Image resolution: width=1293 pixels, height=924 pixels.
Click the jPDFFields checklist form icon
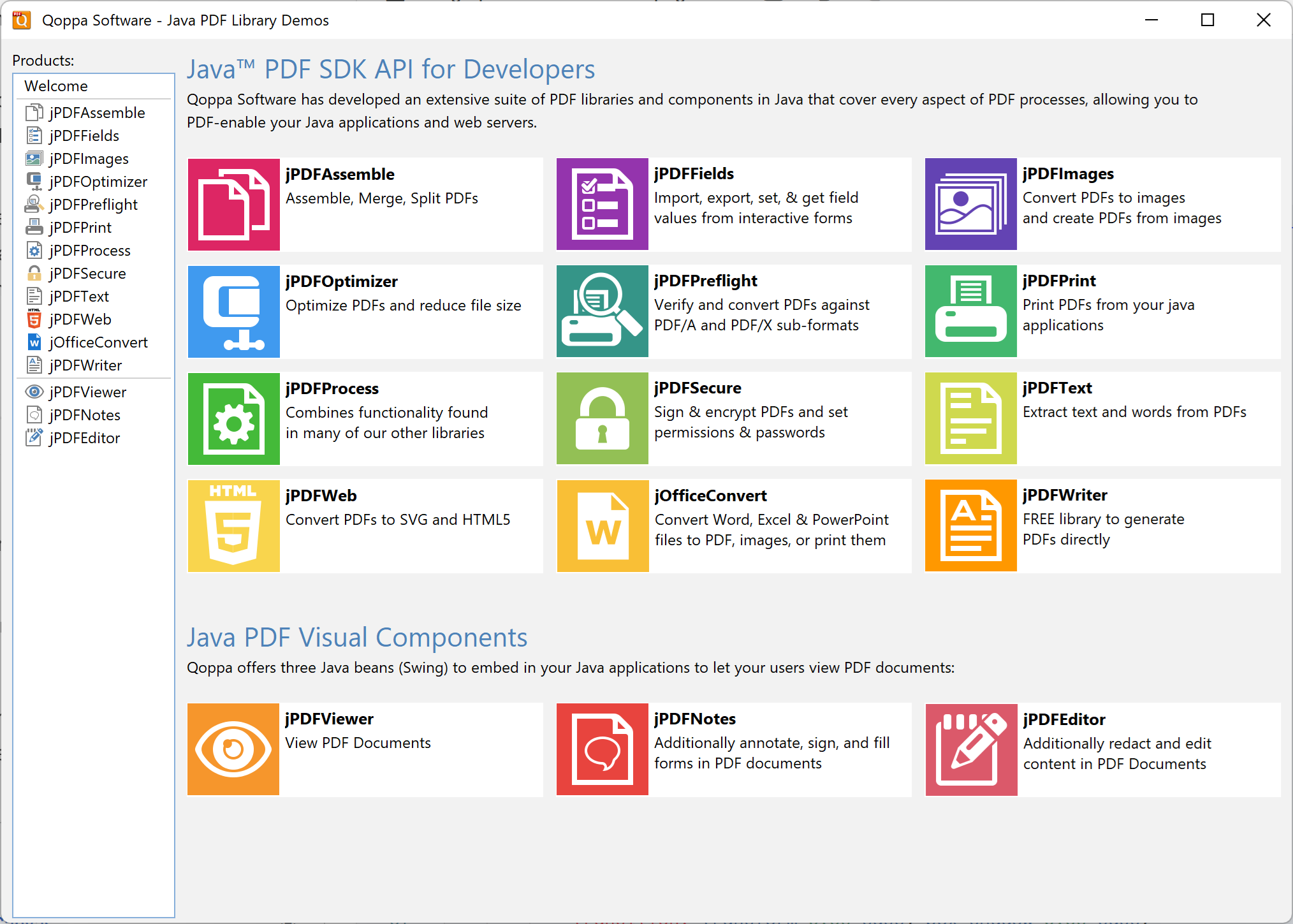[x=602, y=204]
